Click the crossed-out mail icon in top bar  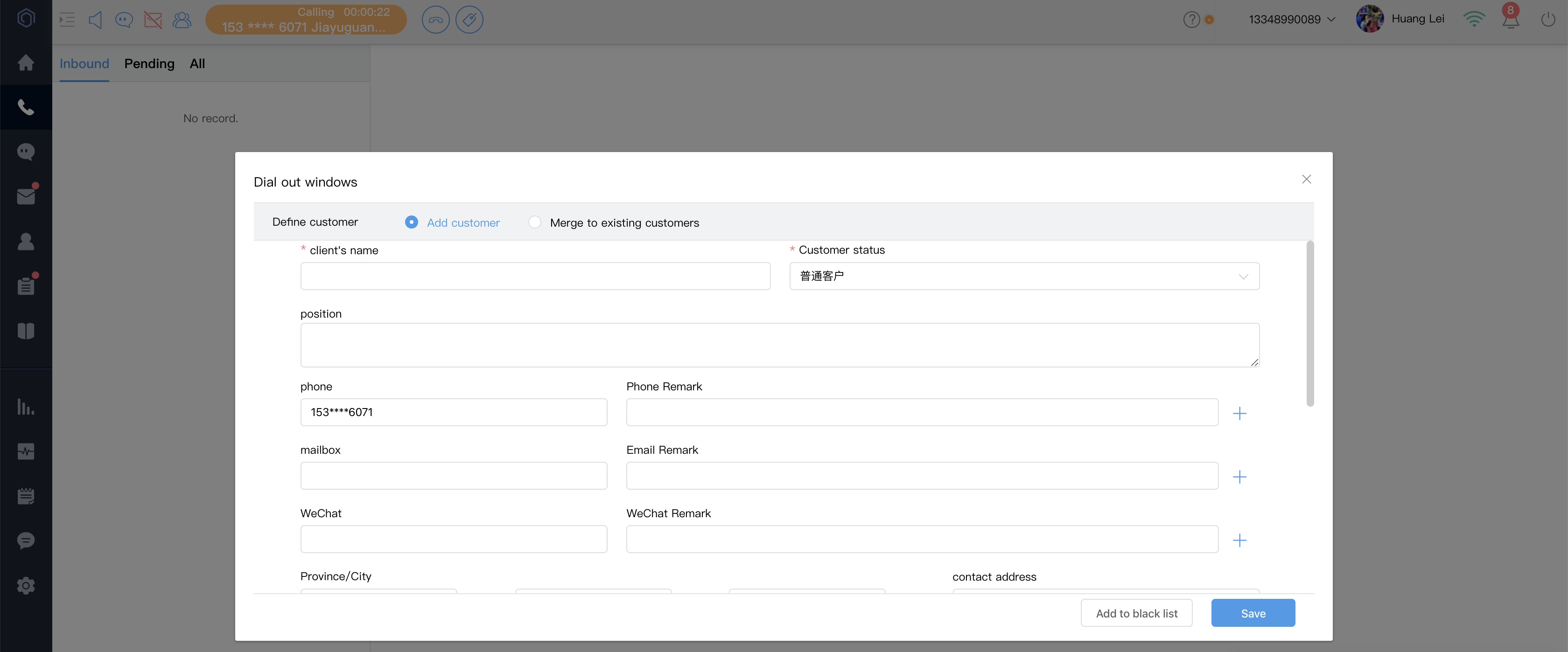coord(153,20)
